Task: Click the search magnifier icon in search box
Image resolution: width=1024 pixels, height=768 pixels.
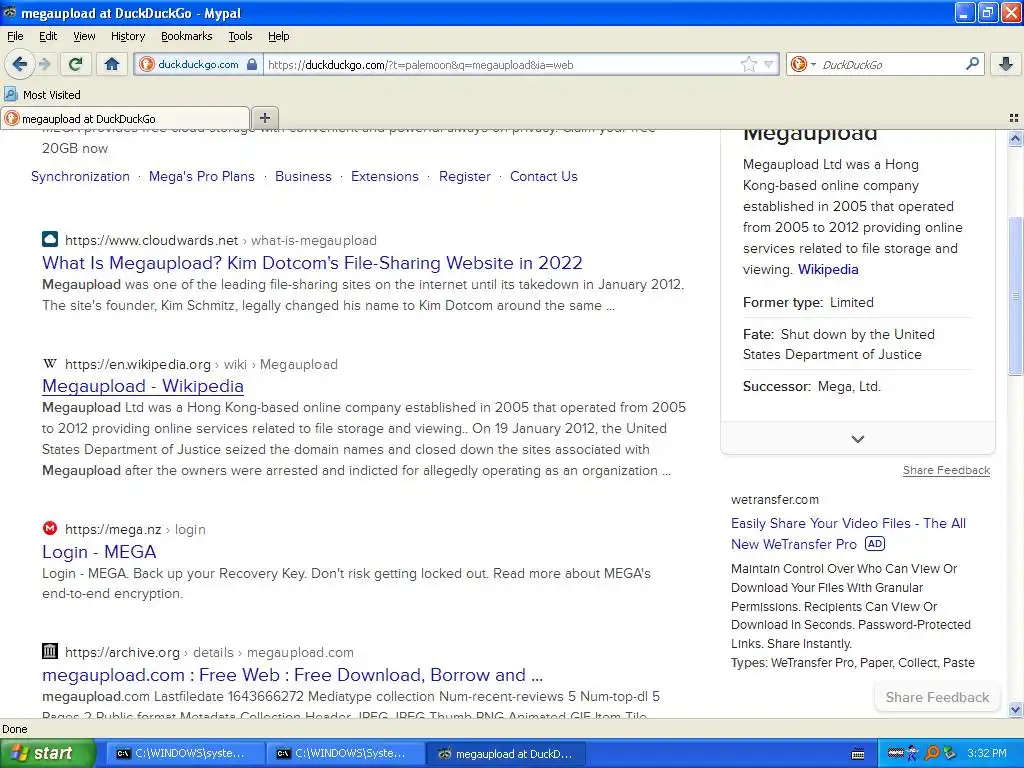Action: coord(972,64)
